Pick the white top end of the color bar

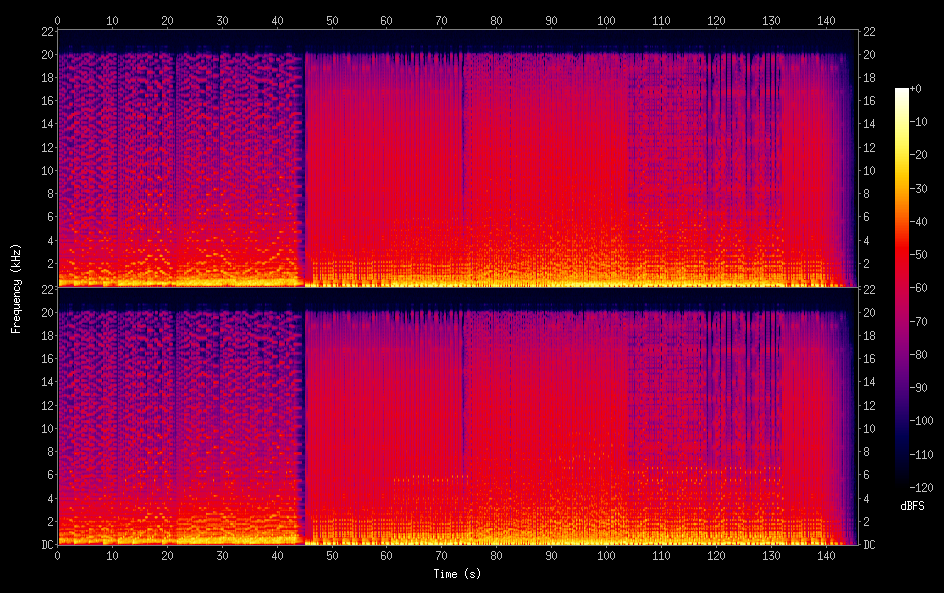(x=902, y=92)
